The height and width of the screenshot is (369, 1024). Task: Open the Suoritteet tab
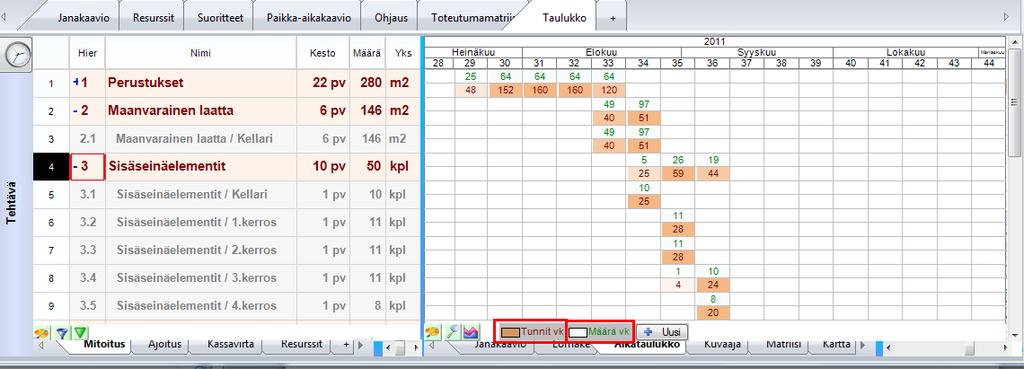click(220, 18)
